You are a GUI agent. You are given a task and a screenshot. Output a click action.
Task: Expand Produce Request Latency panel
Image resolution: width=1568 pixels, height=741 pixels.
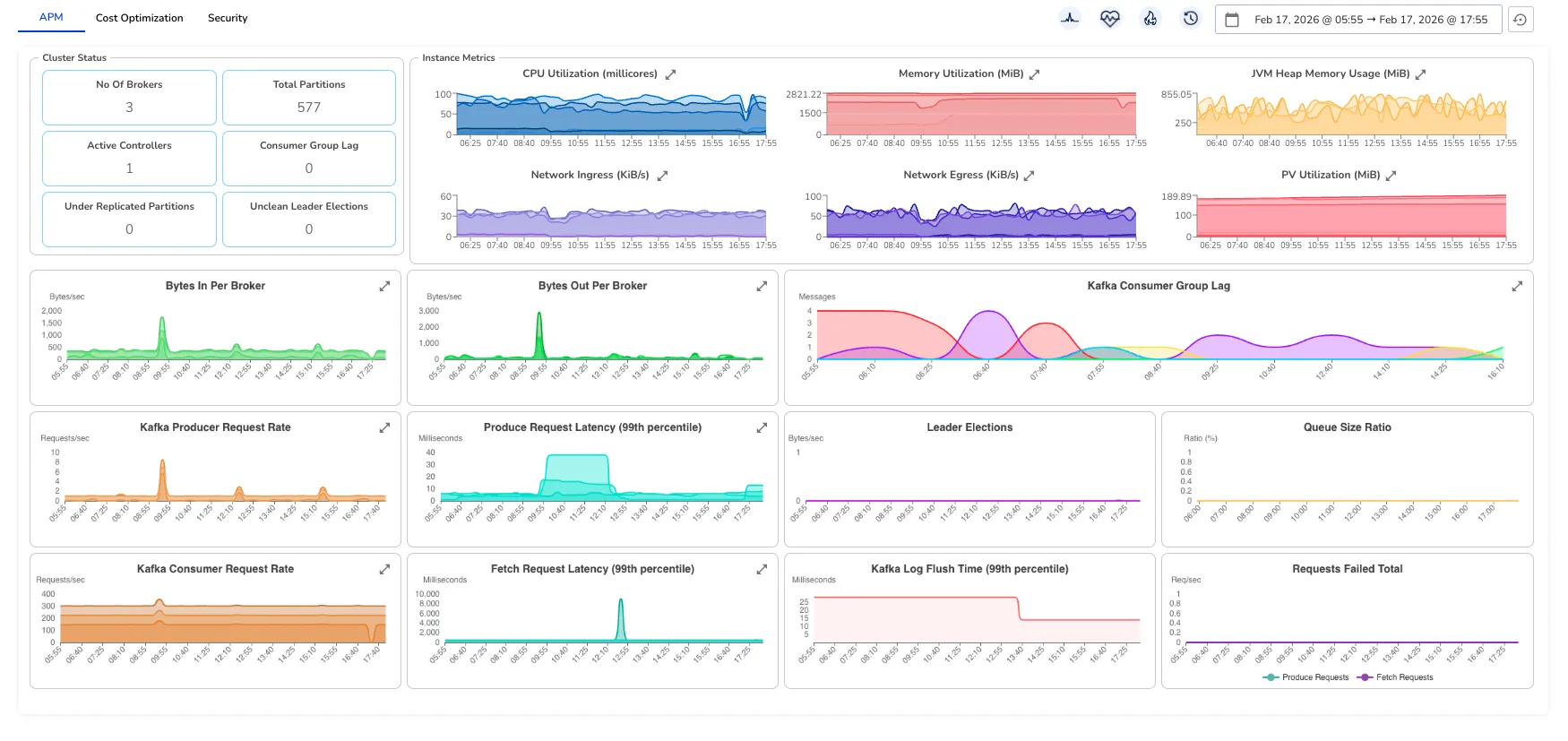click(762, 427)
